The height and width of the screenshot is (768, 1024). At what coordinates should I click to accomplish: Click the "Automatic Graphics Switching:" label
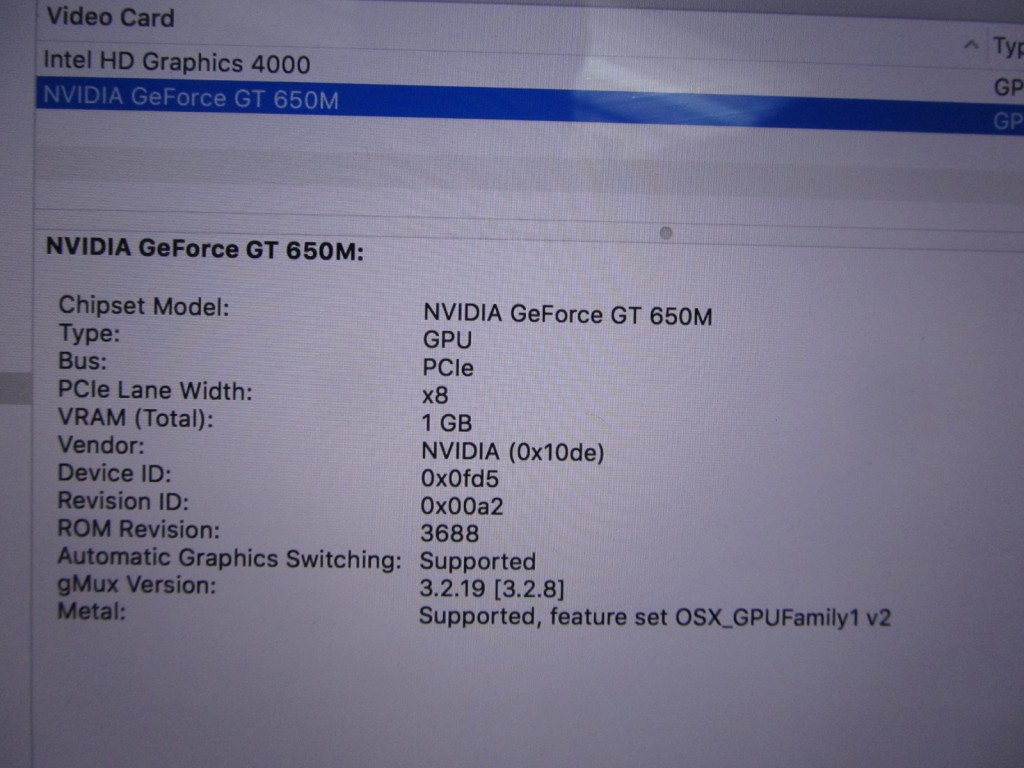coord(229,558)
